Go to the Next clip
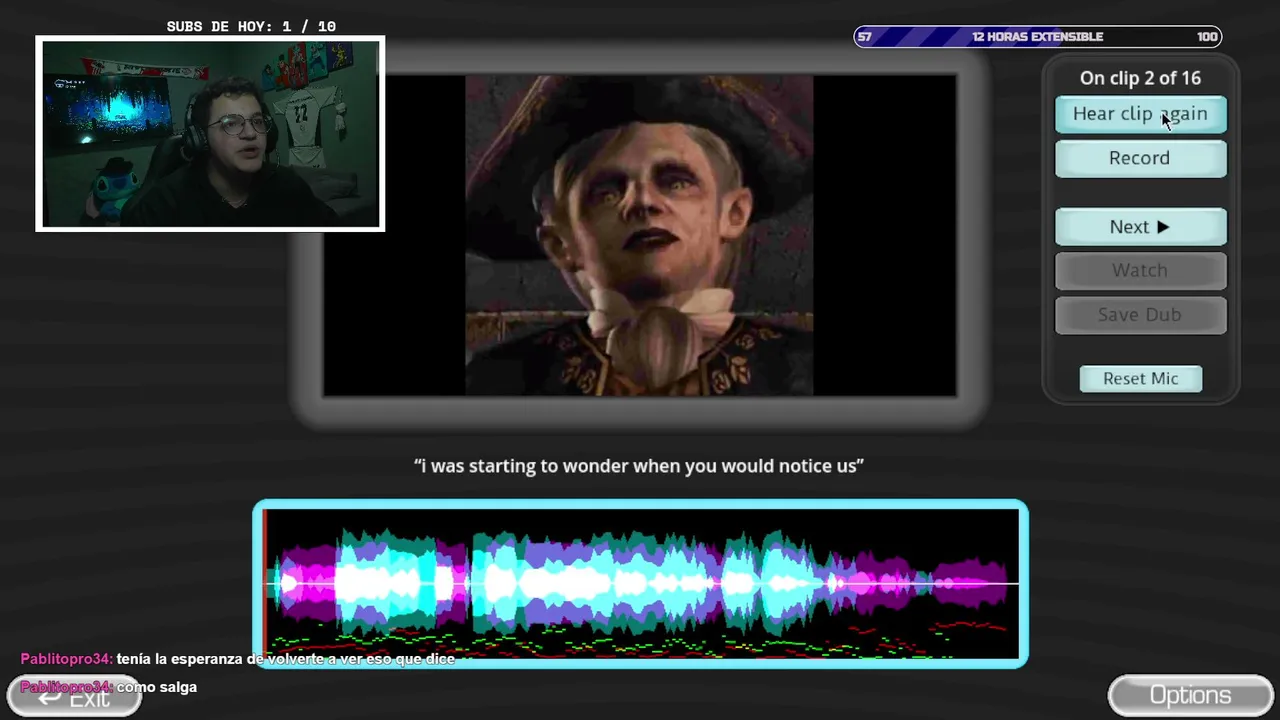Viewport: 1280px width, 720px height. click(x=1140, y=227)
